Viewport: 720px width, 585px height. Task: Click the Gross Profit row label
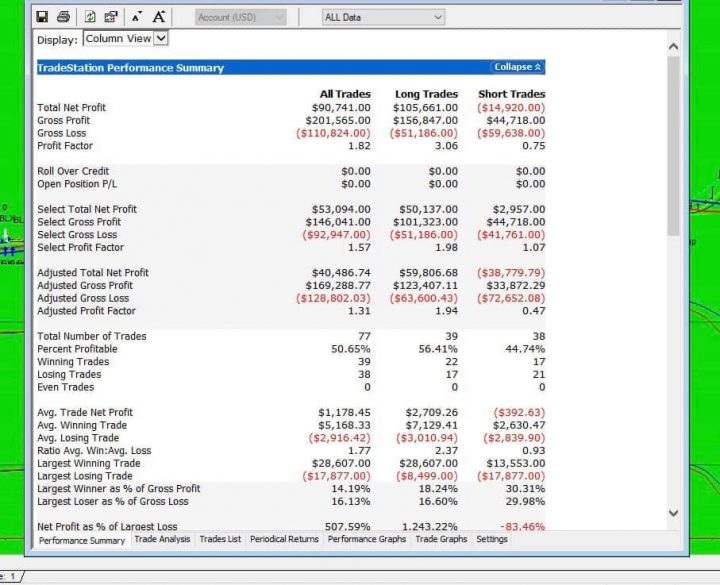[x=64, y=120]
